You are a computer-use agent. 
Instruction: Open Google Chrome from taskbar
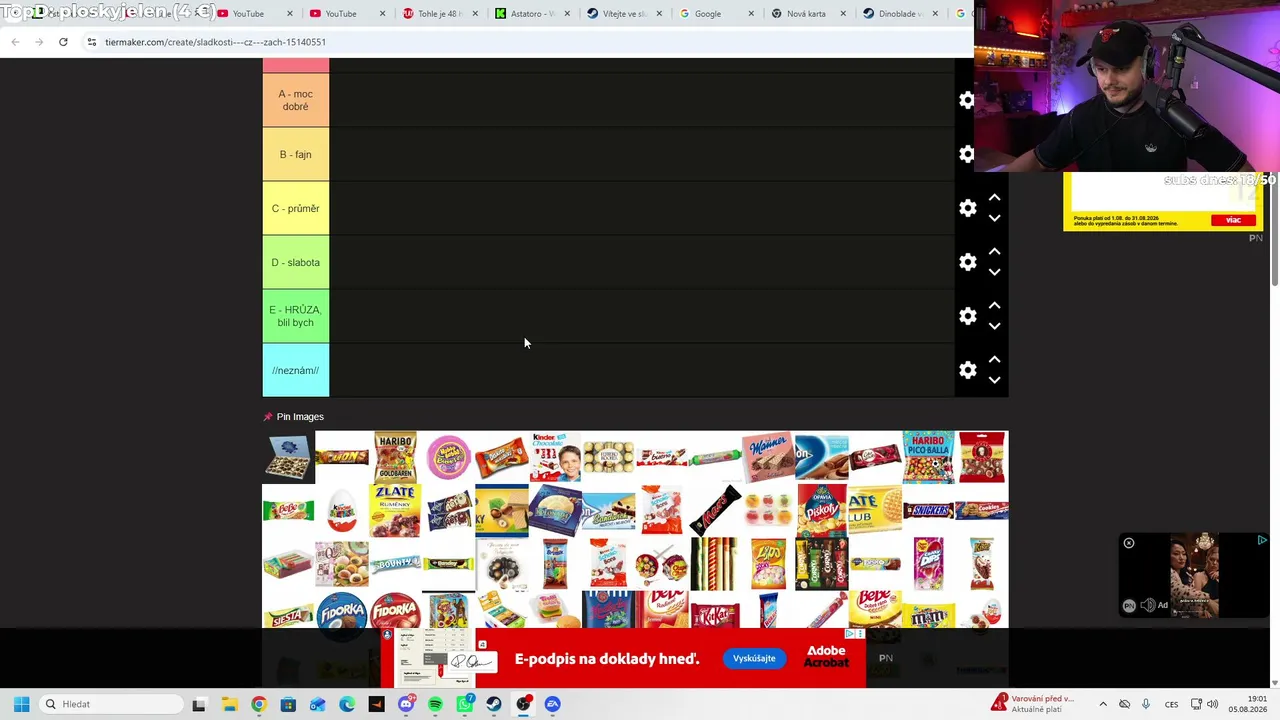click(258, 704)
